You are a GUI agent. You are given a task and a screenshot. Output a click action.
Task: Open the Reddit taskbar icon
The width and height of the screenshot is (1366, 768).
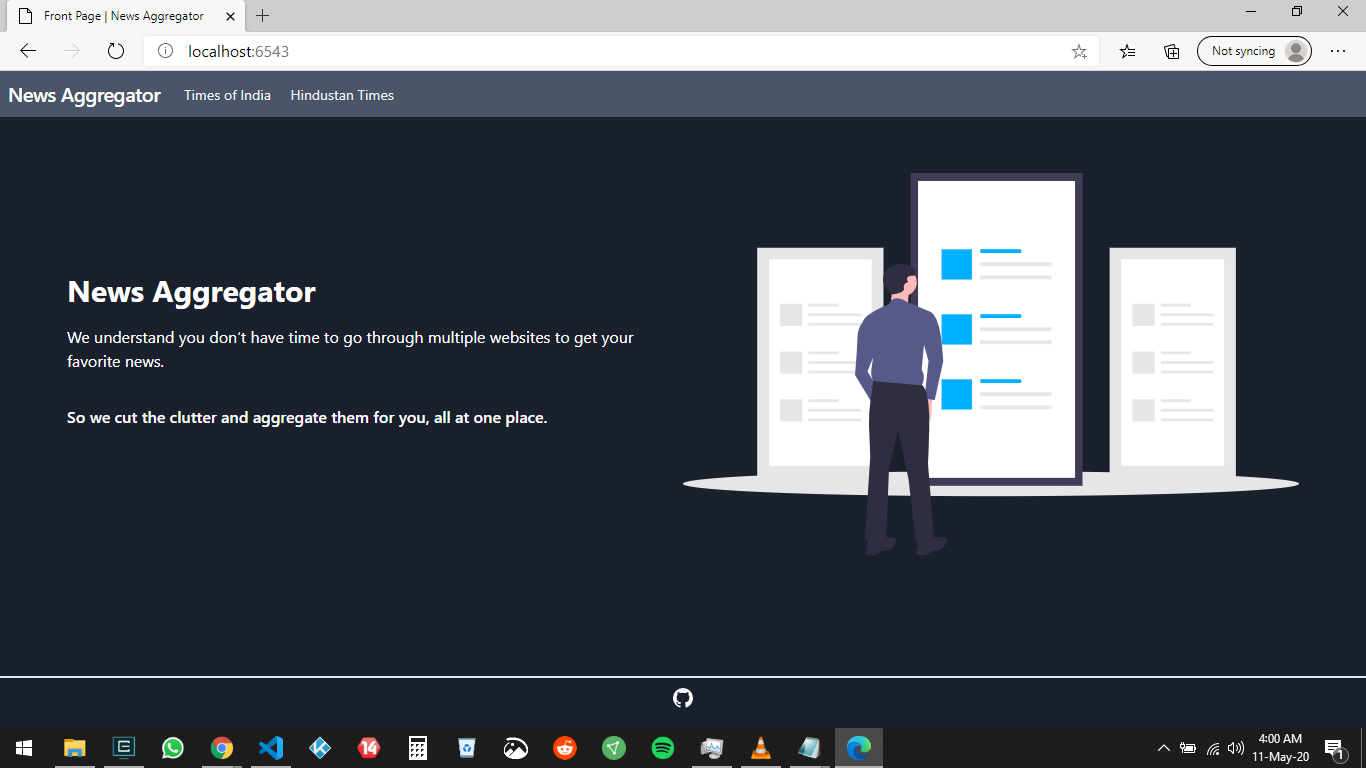(565, 748)
